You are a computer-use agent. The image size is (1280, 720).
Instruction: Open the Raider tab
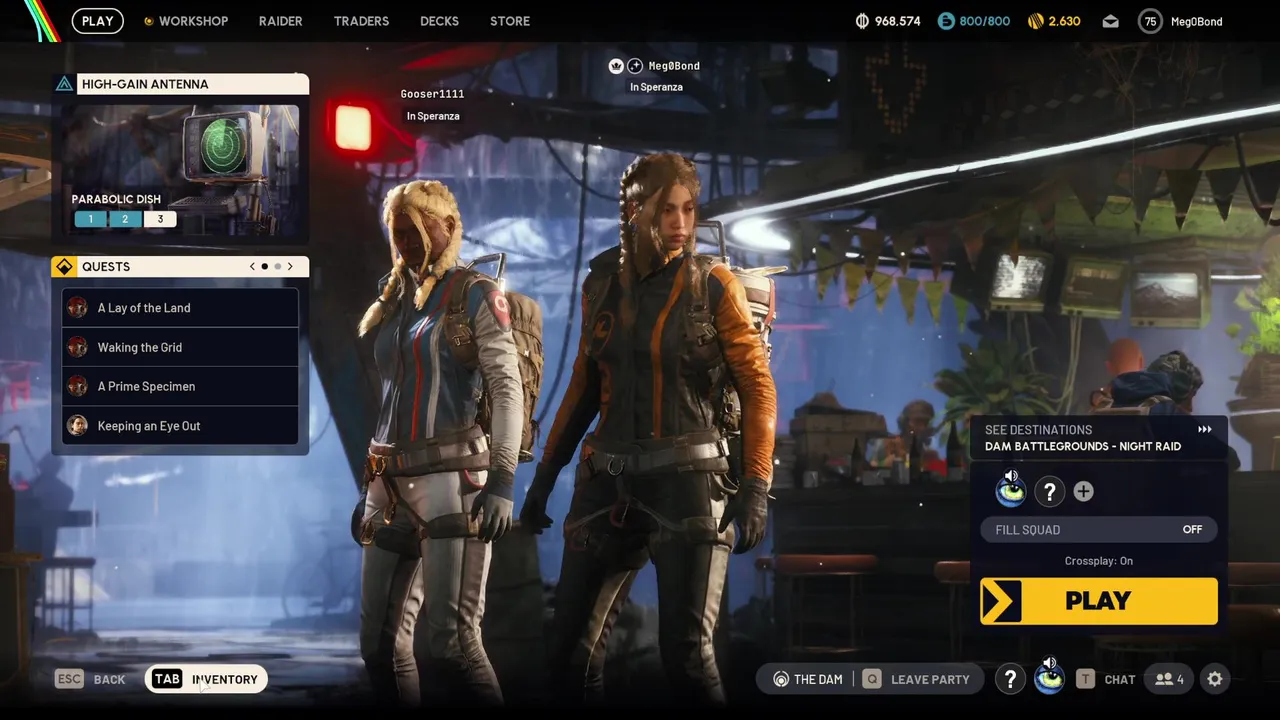pyautogui.click(x=280, y=21)
